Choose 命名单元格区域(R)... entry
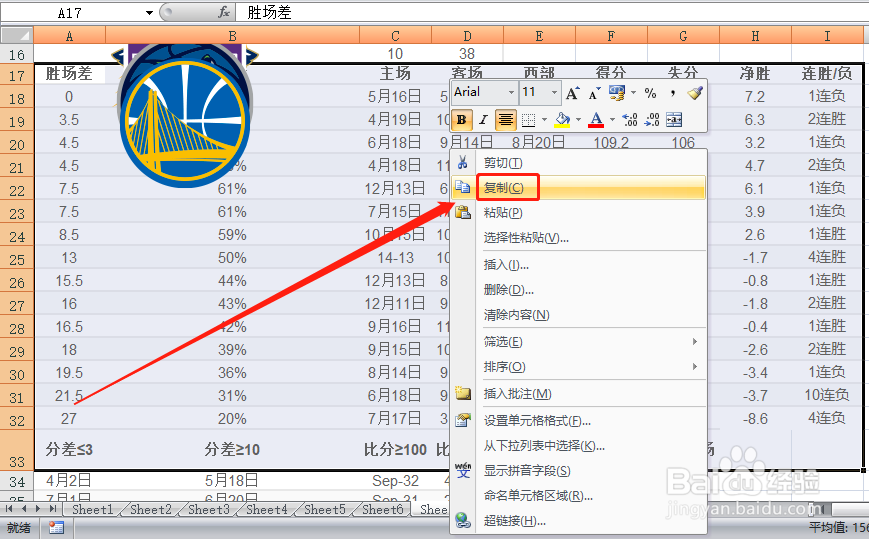 coord(578,496)
